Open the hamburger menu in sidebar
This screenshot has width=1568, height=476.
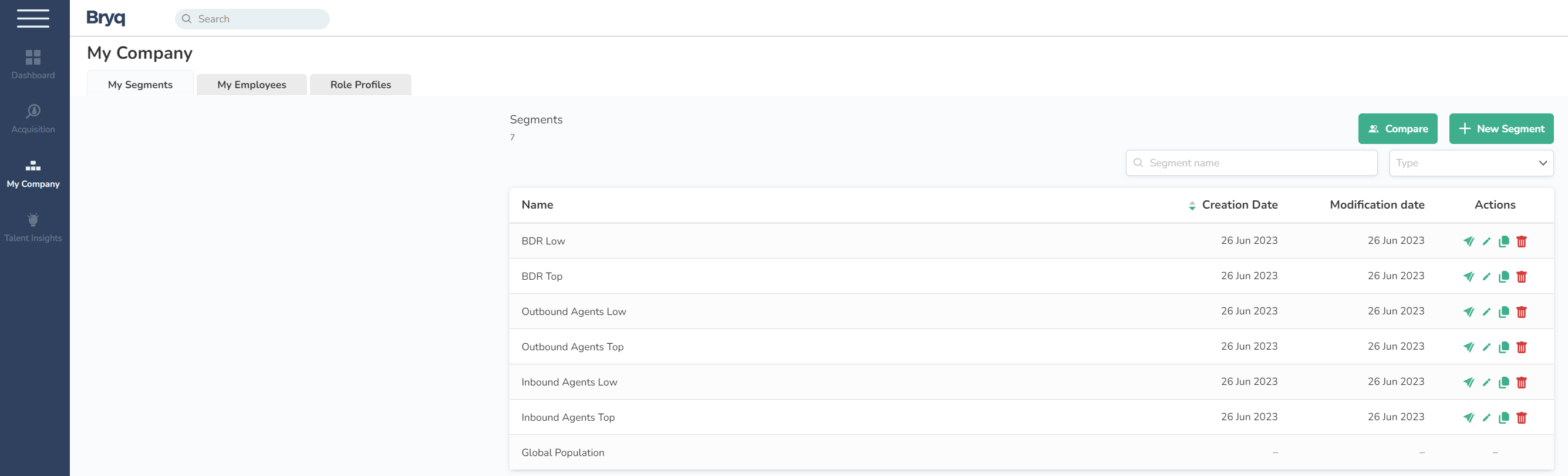(x=33, y=18)
